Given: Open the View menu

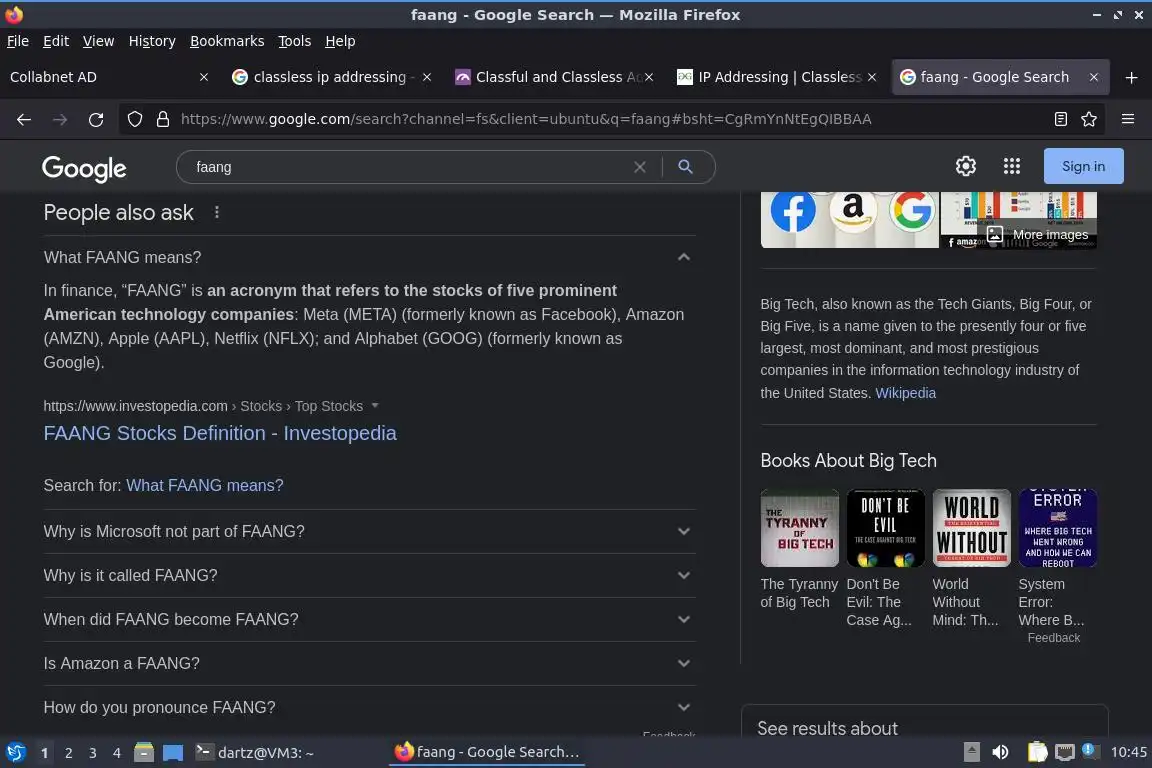Looking at the screenshot, I should [x=98, y=41].
